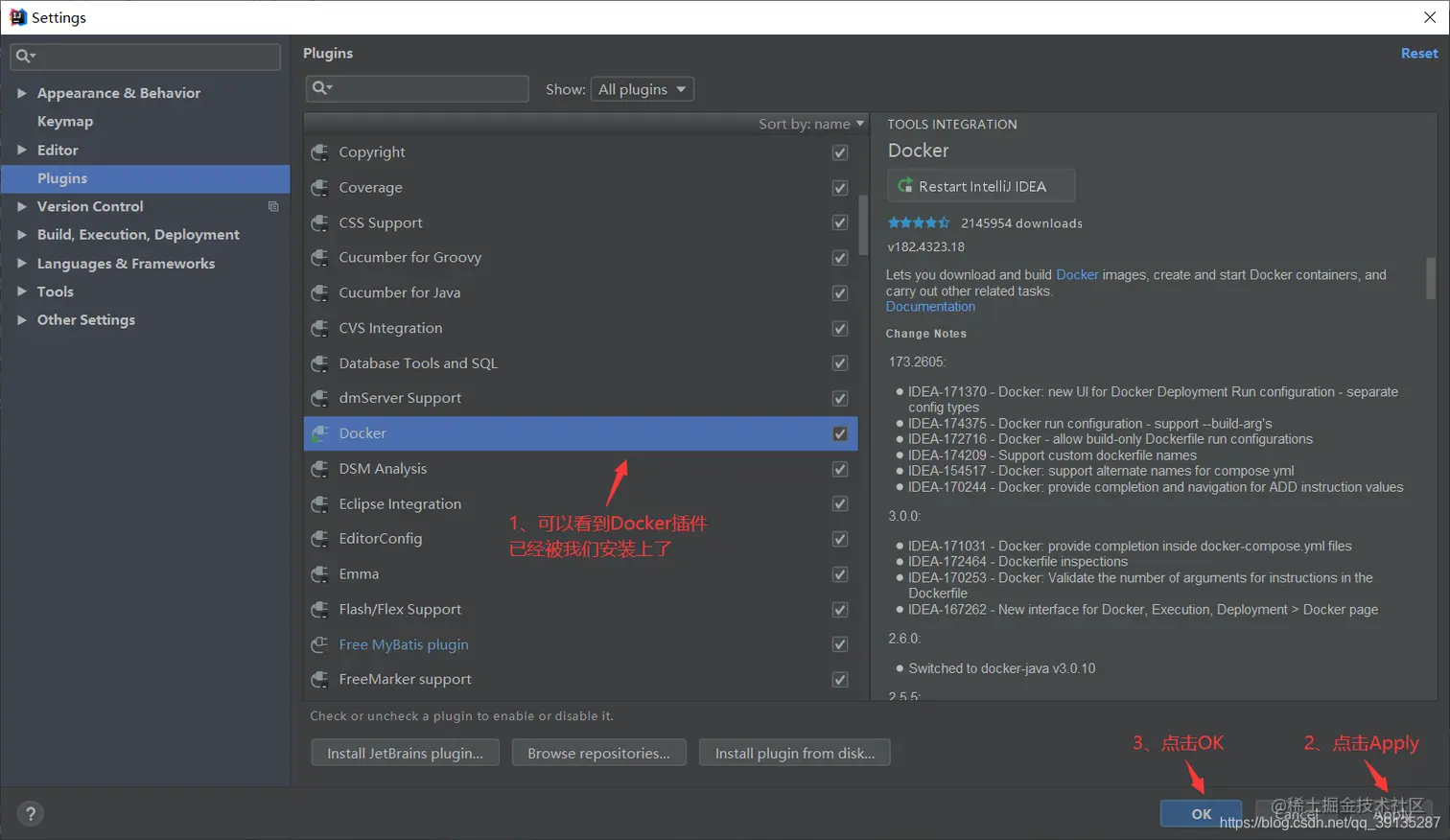Click the EditorConfig plugin icon

319,539
